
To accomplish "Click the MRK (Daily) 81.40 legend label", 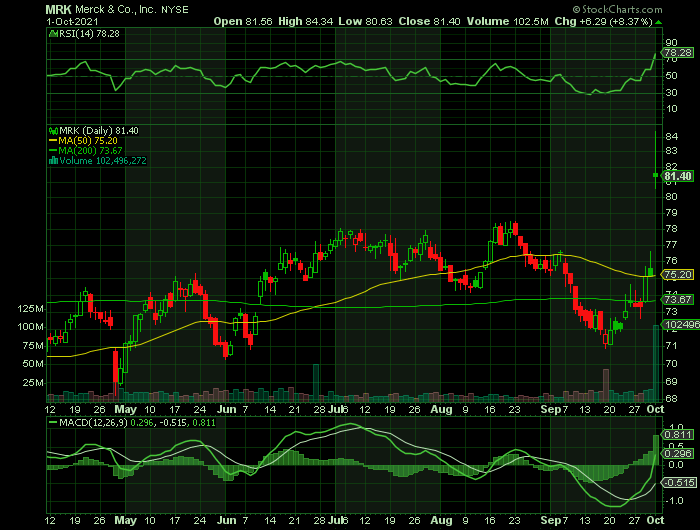I will [99, 131].
